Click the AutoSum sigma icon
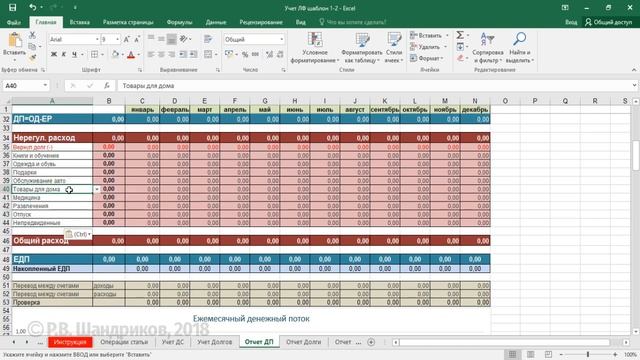The height and width of the screenshot is (360, 640). click(x=460, y=35)
